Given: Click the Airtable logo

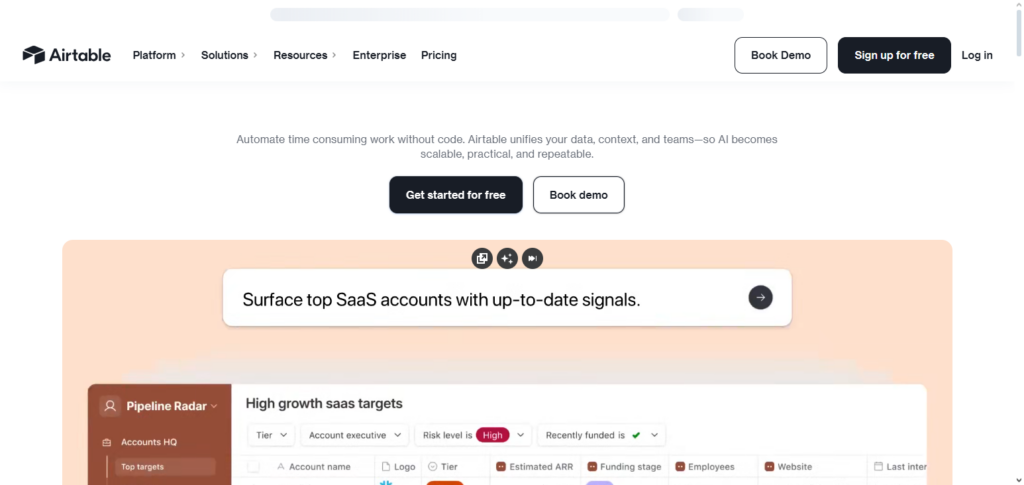Looking at the screenshot, I should tap(66, 55).
